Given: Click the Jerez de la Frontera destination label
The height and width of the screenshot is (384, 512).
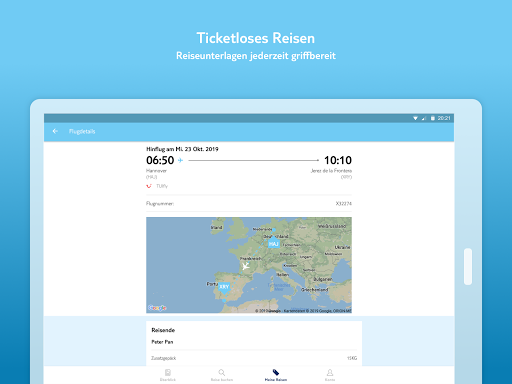Looking at the screenshot, I should point(331,171).
